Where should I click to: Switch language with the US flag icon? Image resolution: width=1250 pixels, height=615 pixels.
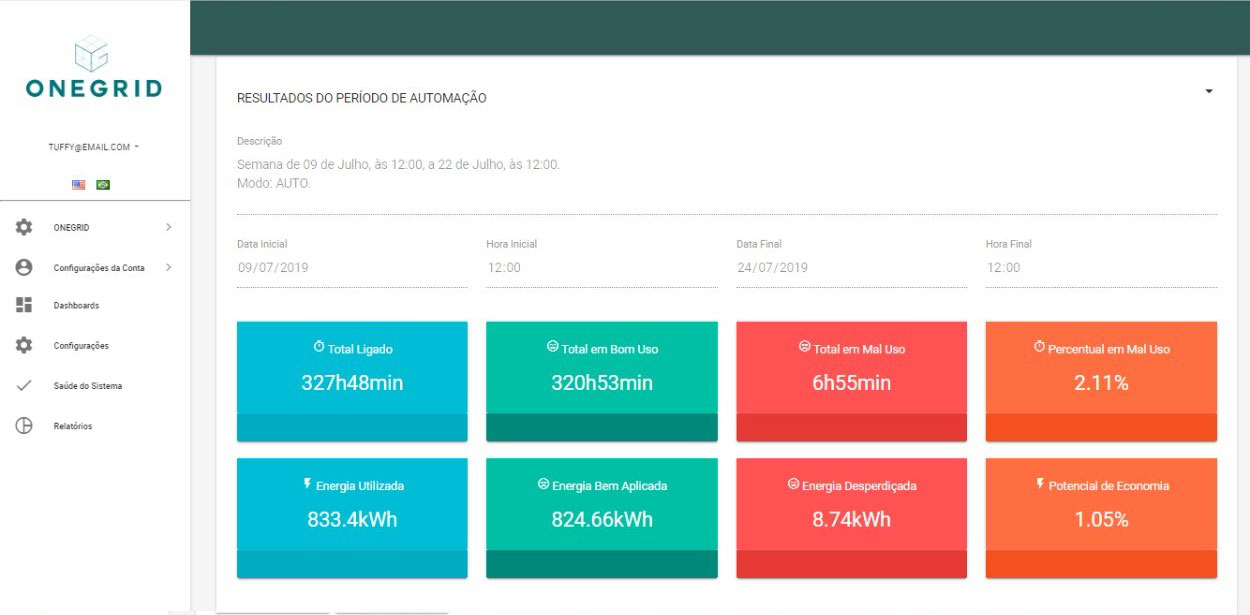79,185
